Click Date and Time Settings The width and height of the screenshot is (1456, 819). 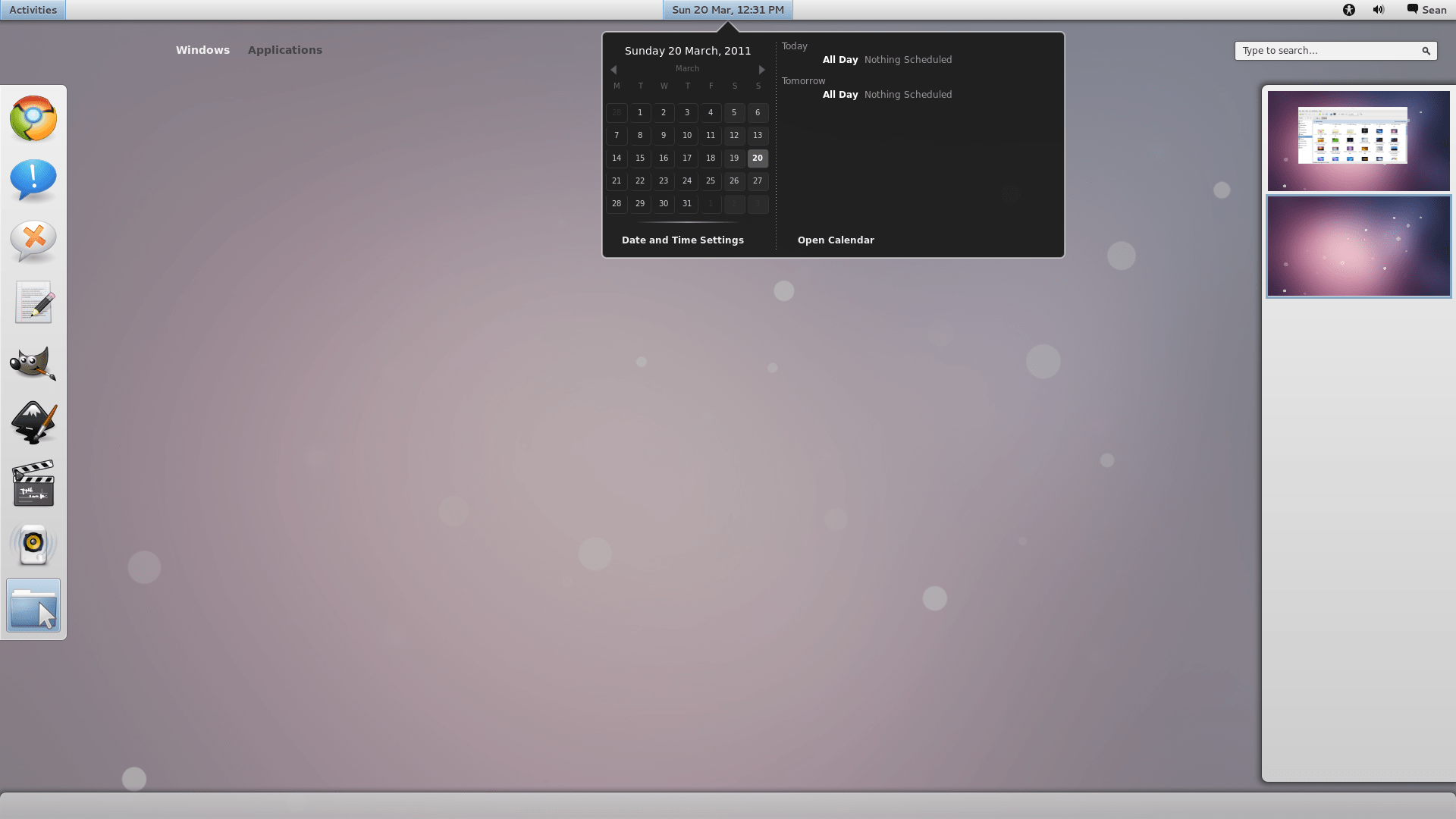pyautogui.click(x=682, y=240)
